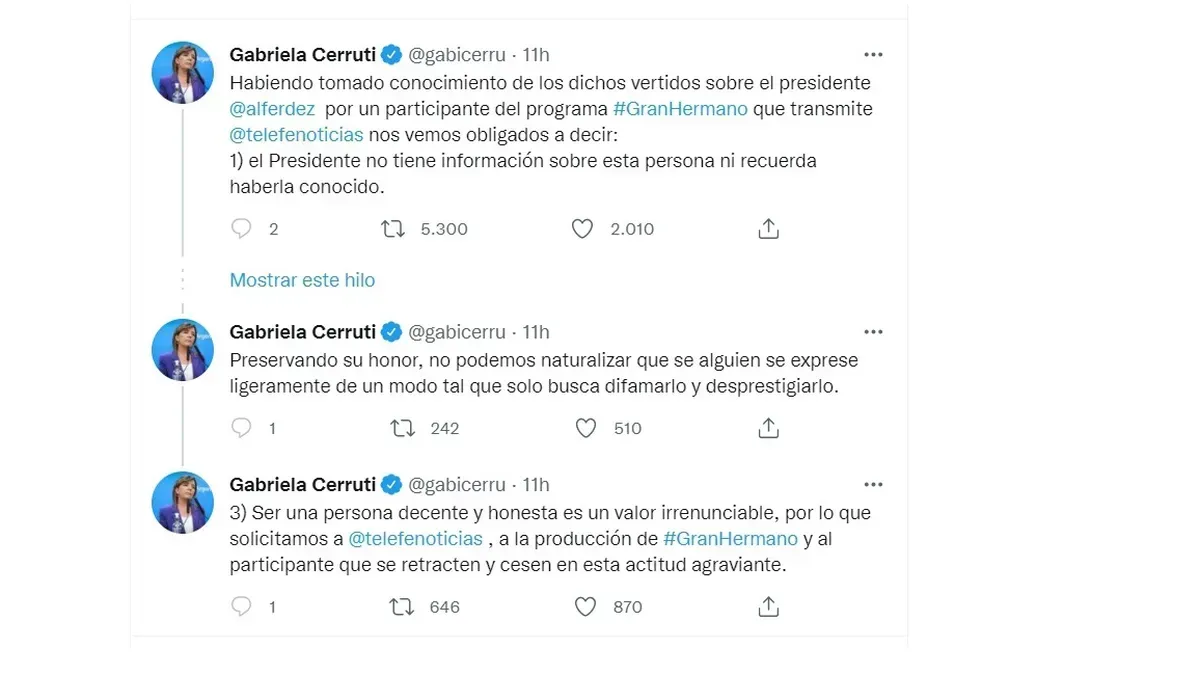Reply to the third tweet about decency

tap(241, 606)
